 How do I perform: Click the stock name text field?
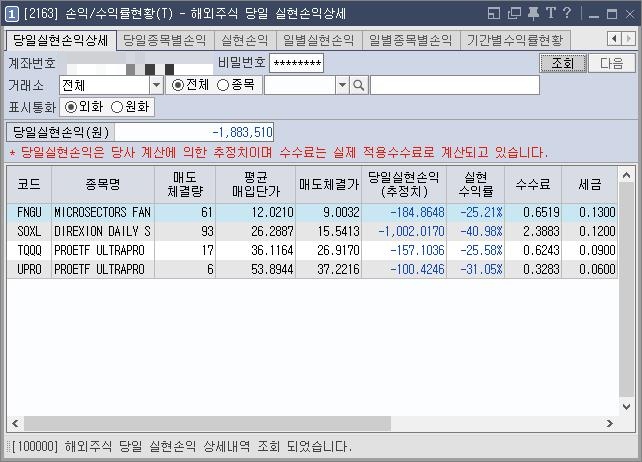[x=455, y=85]
